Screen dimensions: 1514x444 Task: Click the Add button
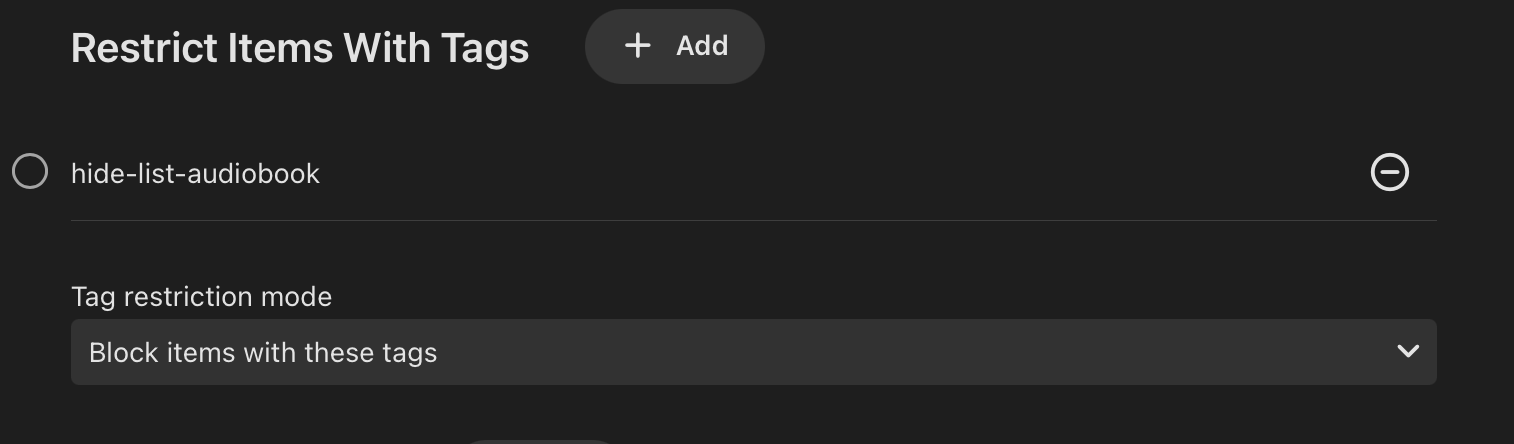pyautogui.click(x=675, y=46)
